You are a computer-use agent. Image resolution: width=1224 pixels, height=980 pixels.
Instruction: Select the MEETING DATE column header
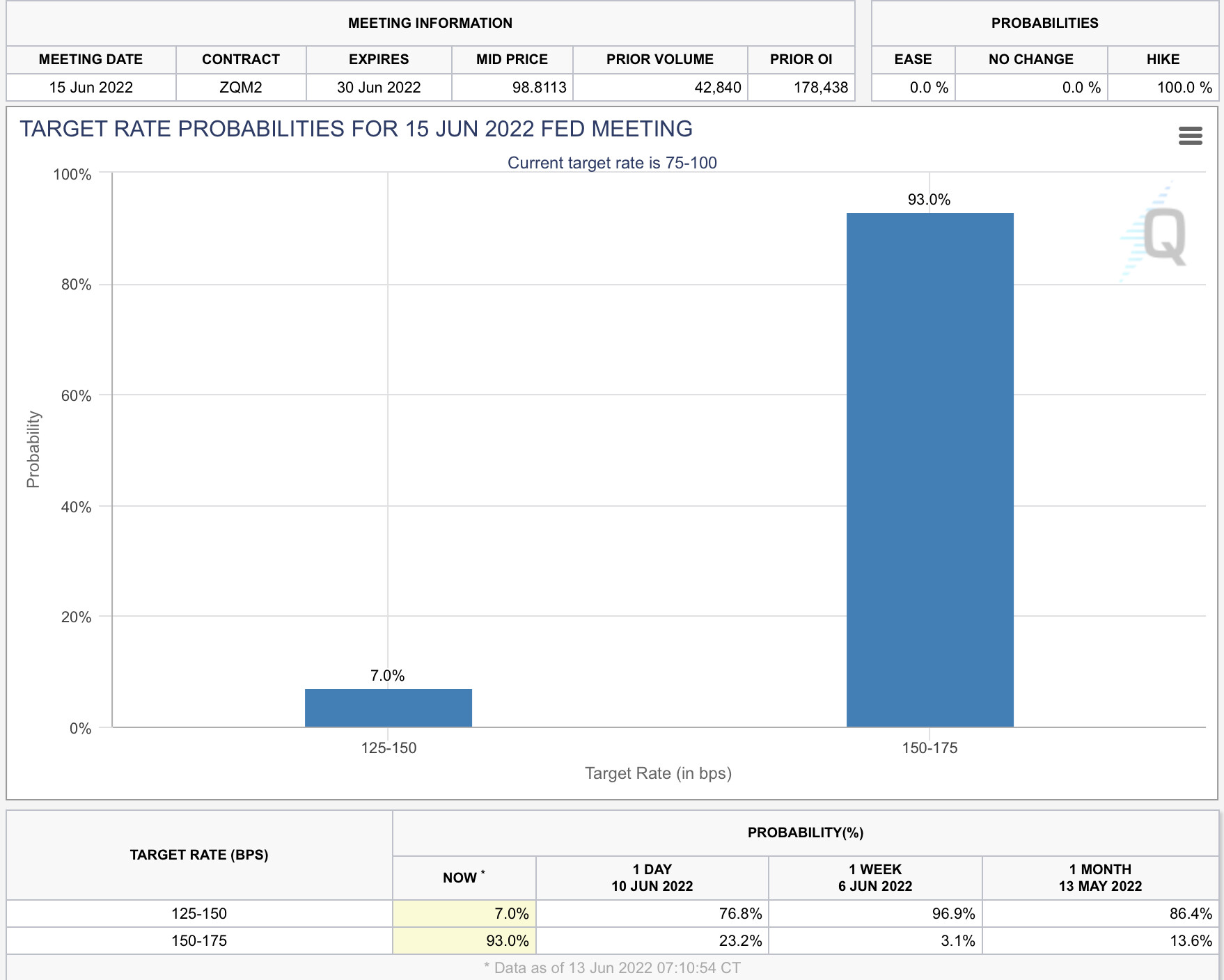pyautogui.click(x=91, y=59)
